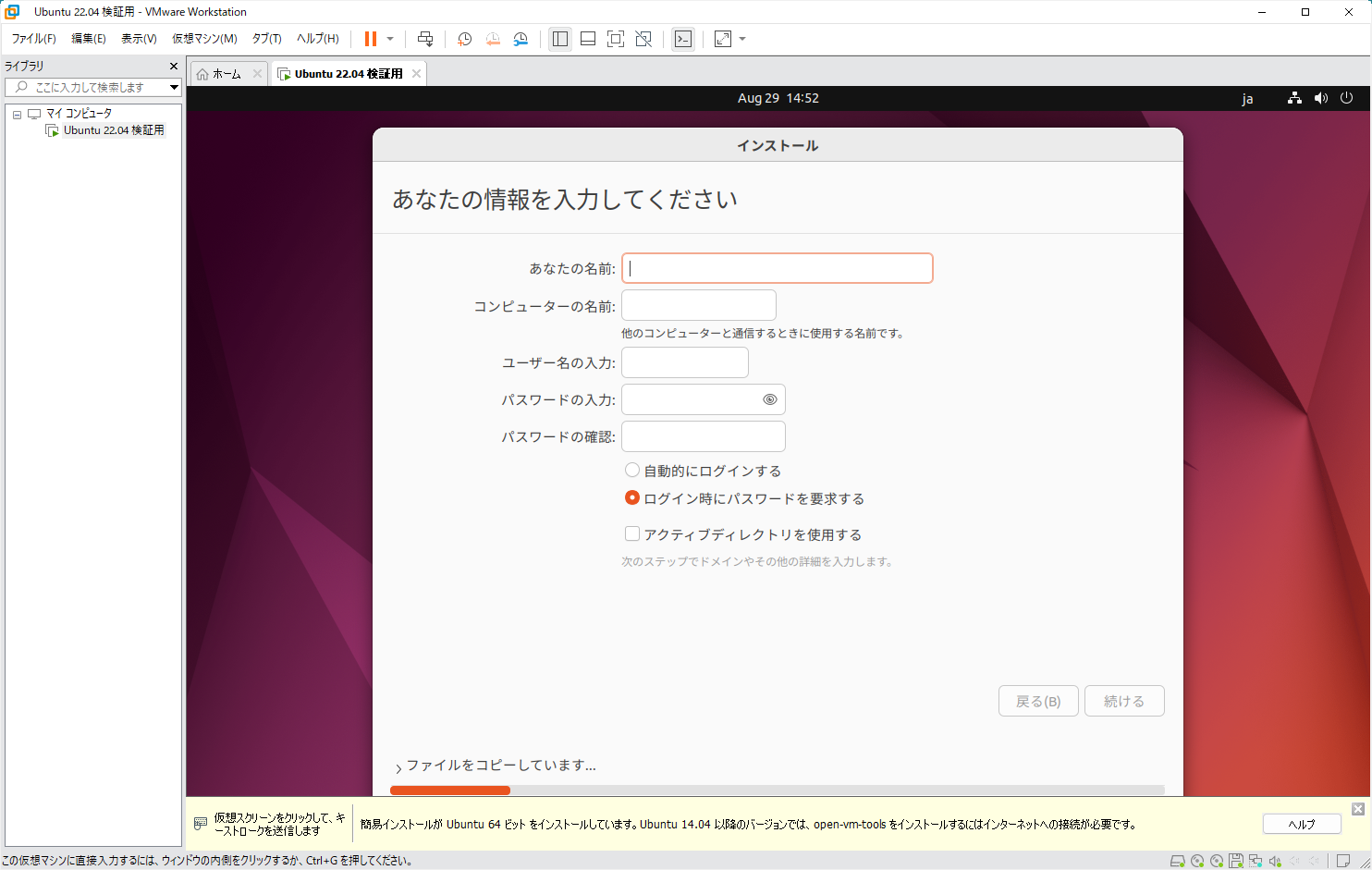Image resolution: width=1372 pixels, height=870 pixels.
Task: Open the message log icon in status bar
Action: coord(1343,861)
